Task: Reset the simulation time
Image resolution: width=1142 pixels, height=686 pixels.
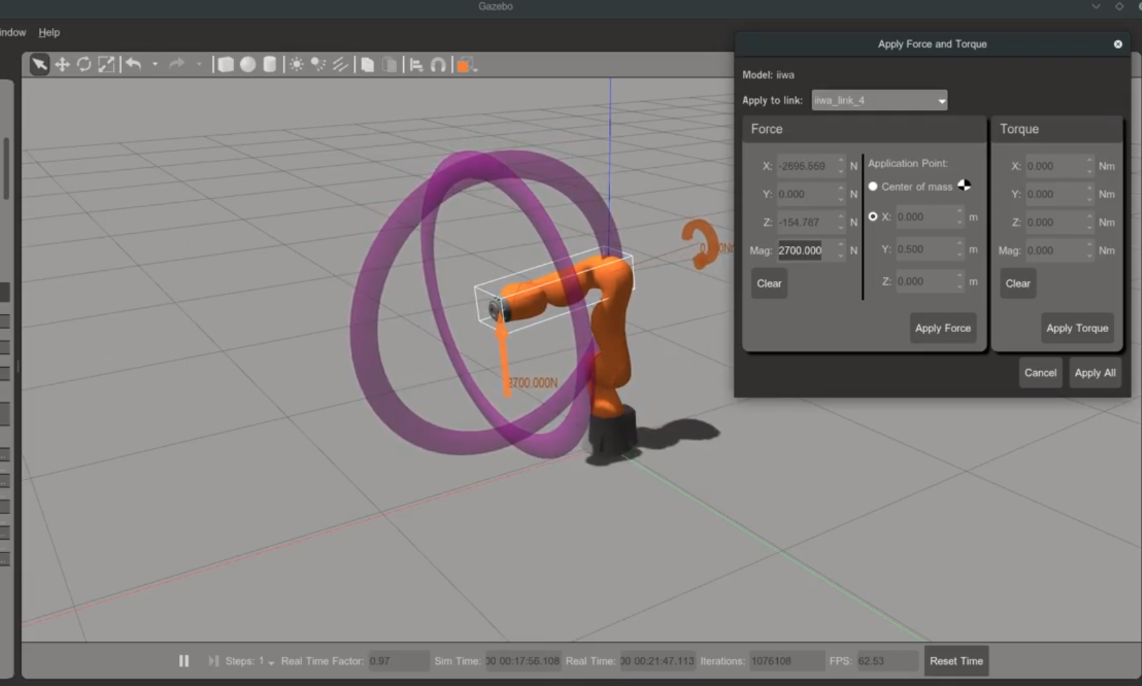Action: coord(956,661)
